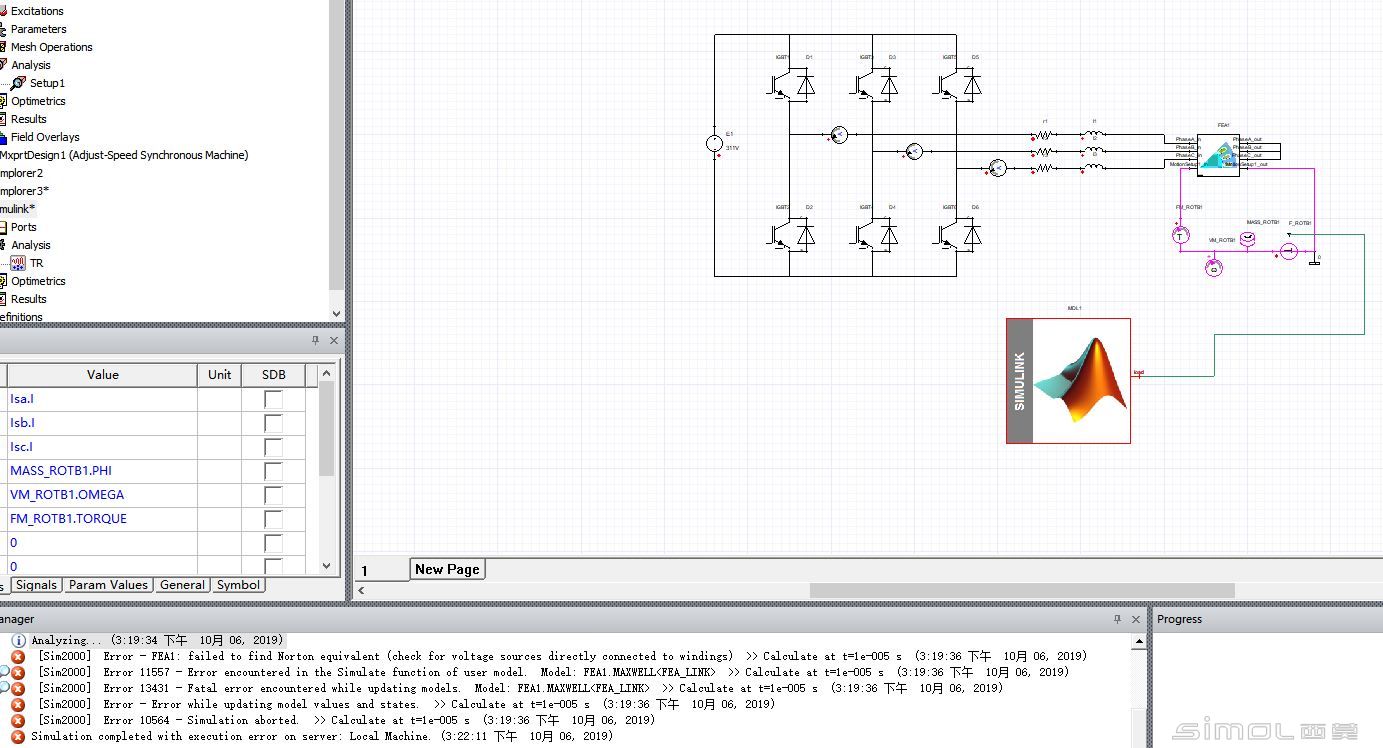Toggle SDB checkbox for Isa.I
This screenshot has width=1383, height=748.
[273, 399]
